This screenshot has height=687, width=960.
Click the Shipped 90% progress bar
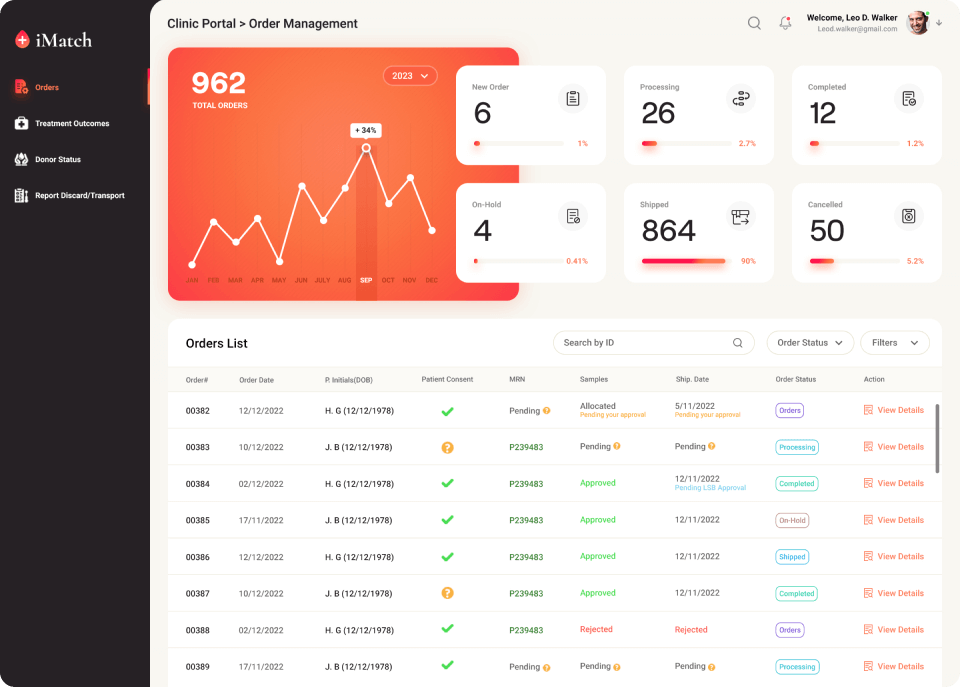686,261
